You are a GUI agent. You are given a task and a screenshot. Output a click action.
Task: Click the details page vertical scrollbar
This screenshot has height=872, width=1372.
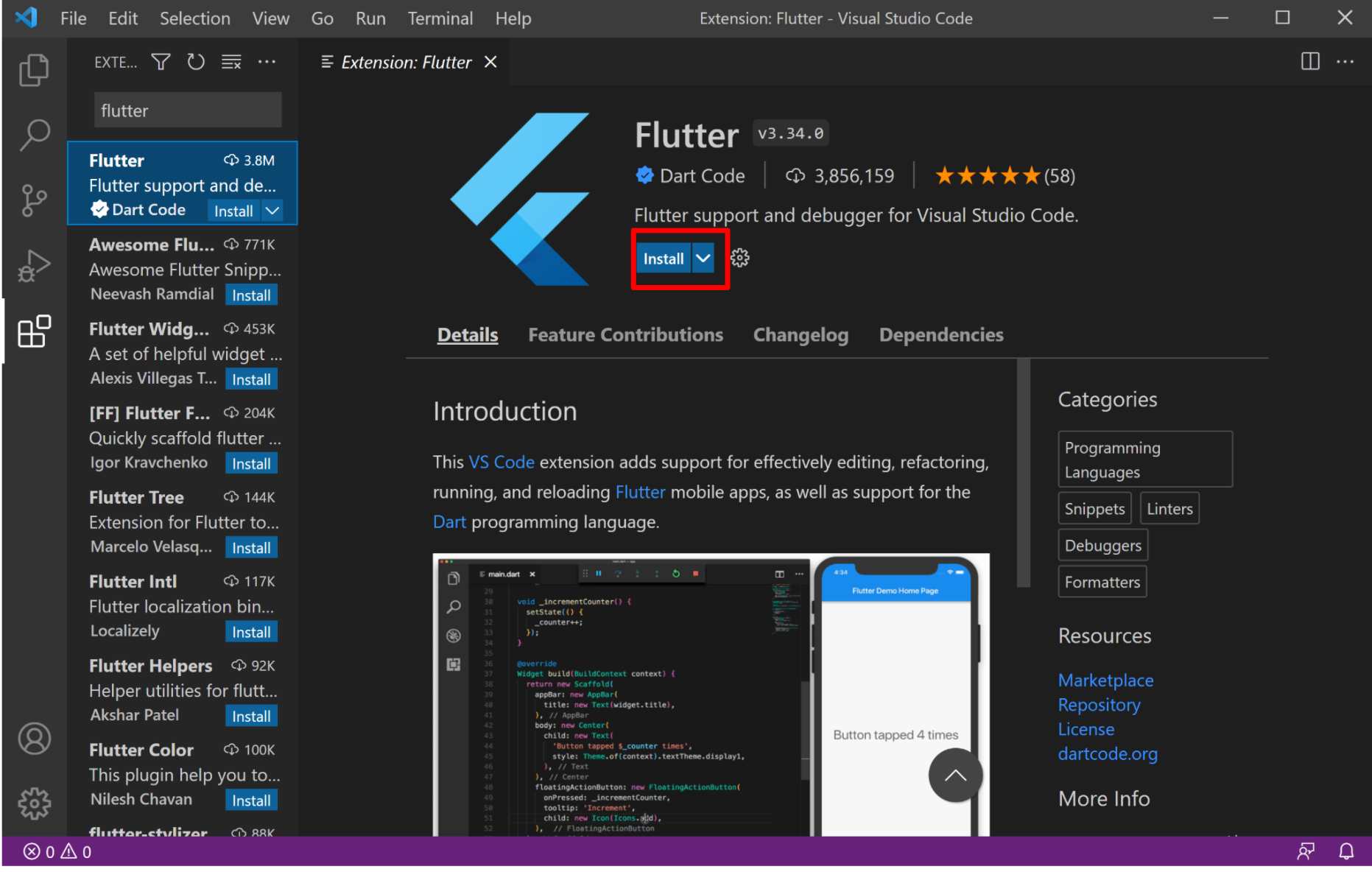pos(1023,473)
